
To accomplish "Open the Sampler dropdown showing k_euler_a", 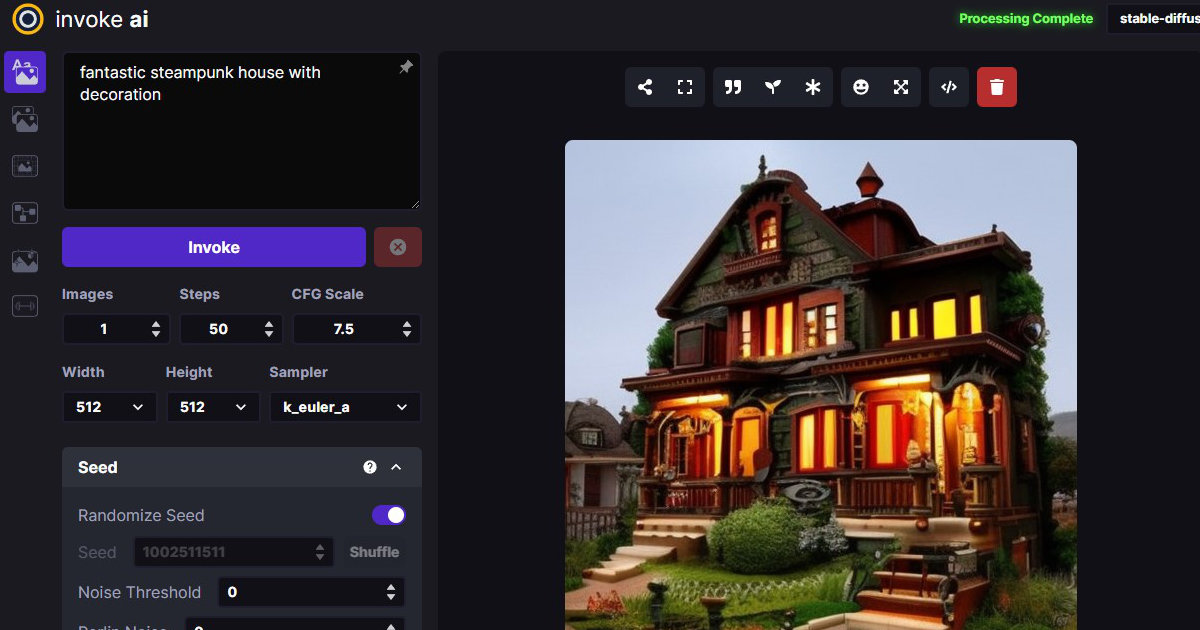I will 345,407.
